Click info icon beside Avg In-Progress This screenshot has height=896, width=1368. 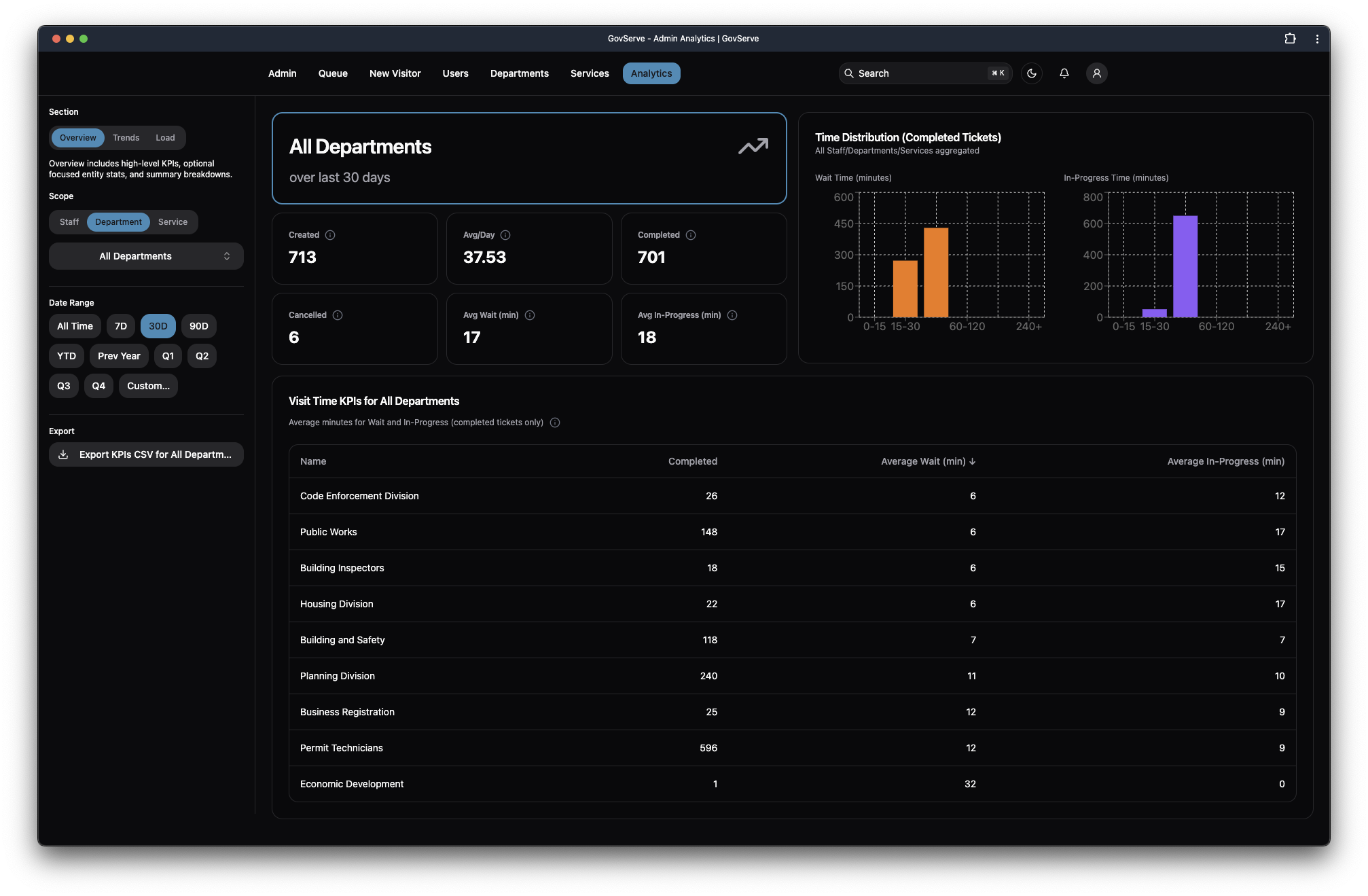tap(732, 315)
